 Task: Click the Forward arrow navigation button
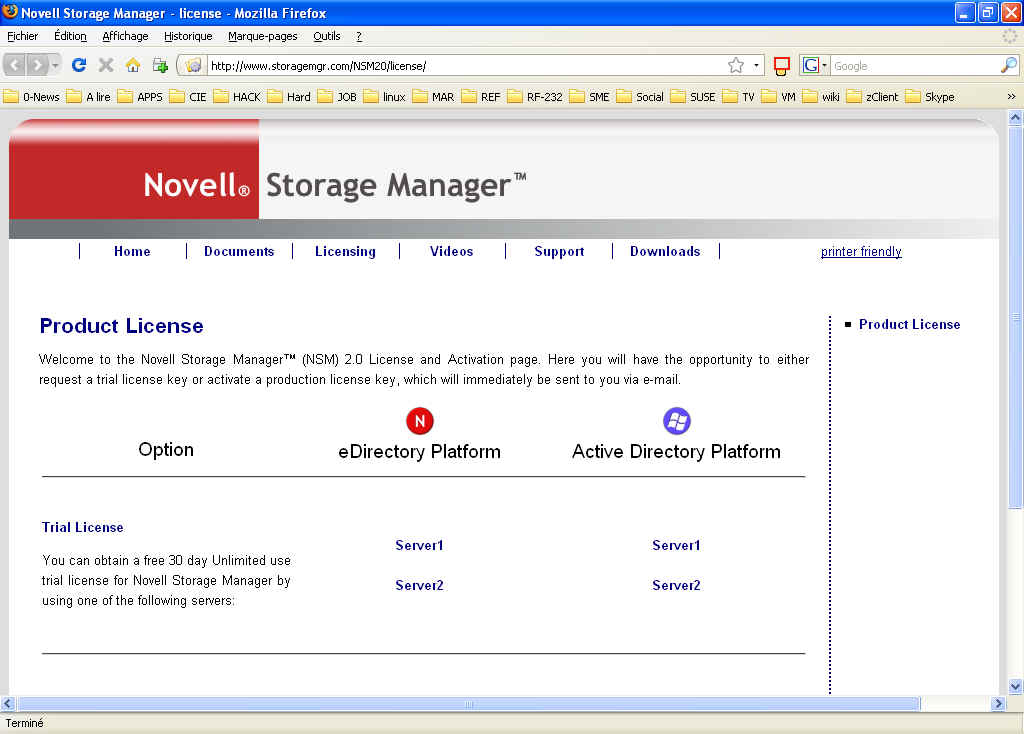37,65
